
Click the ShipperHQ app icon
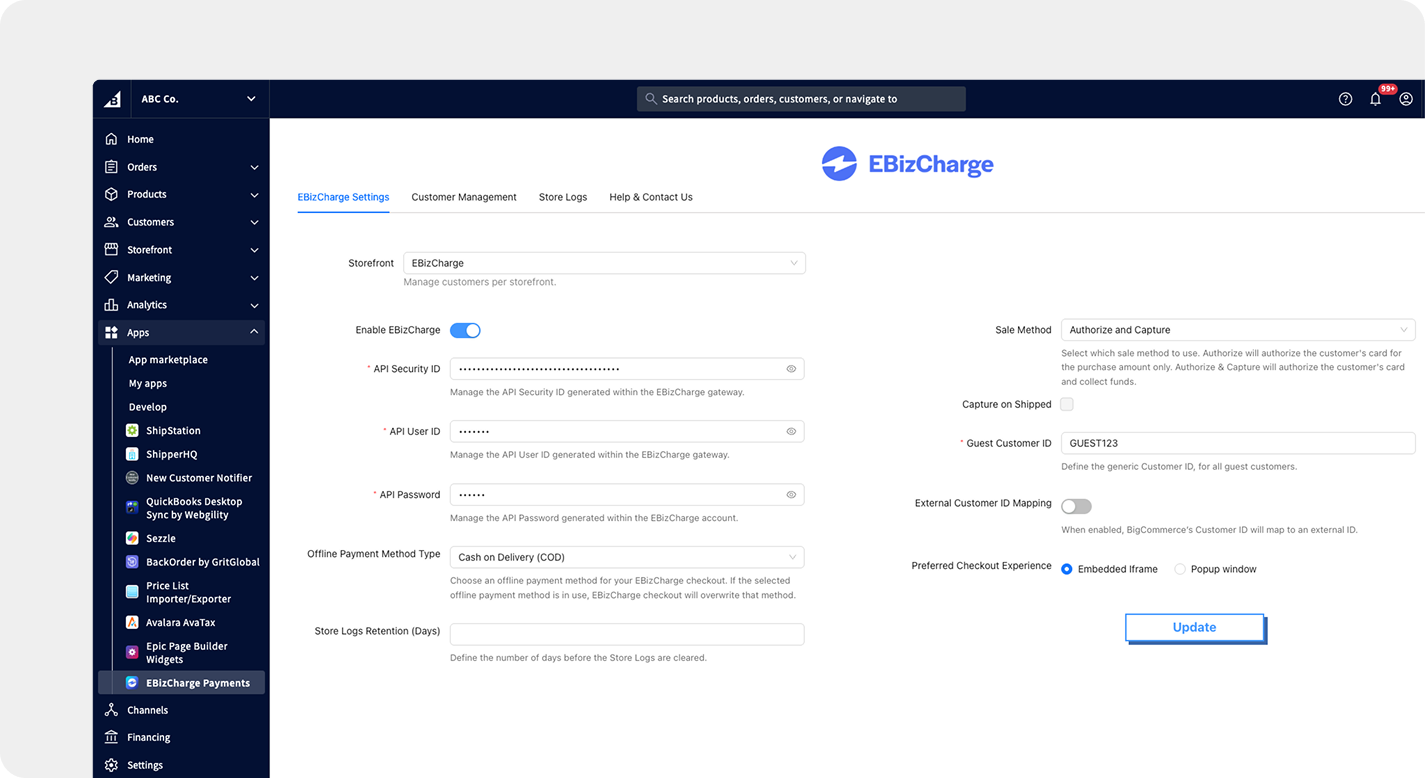click(132, 454)
